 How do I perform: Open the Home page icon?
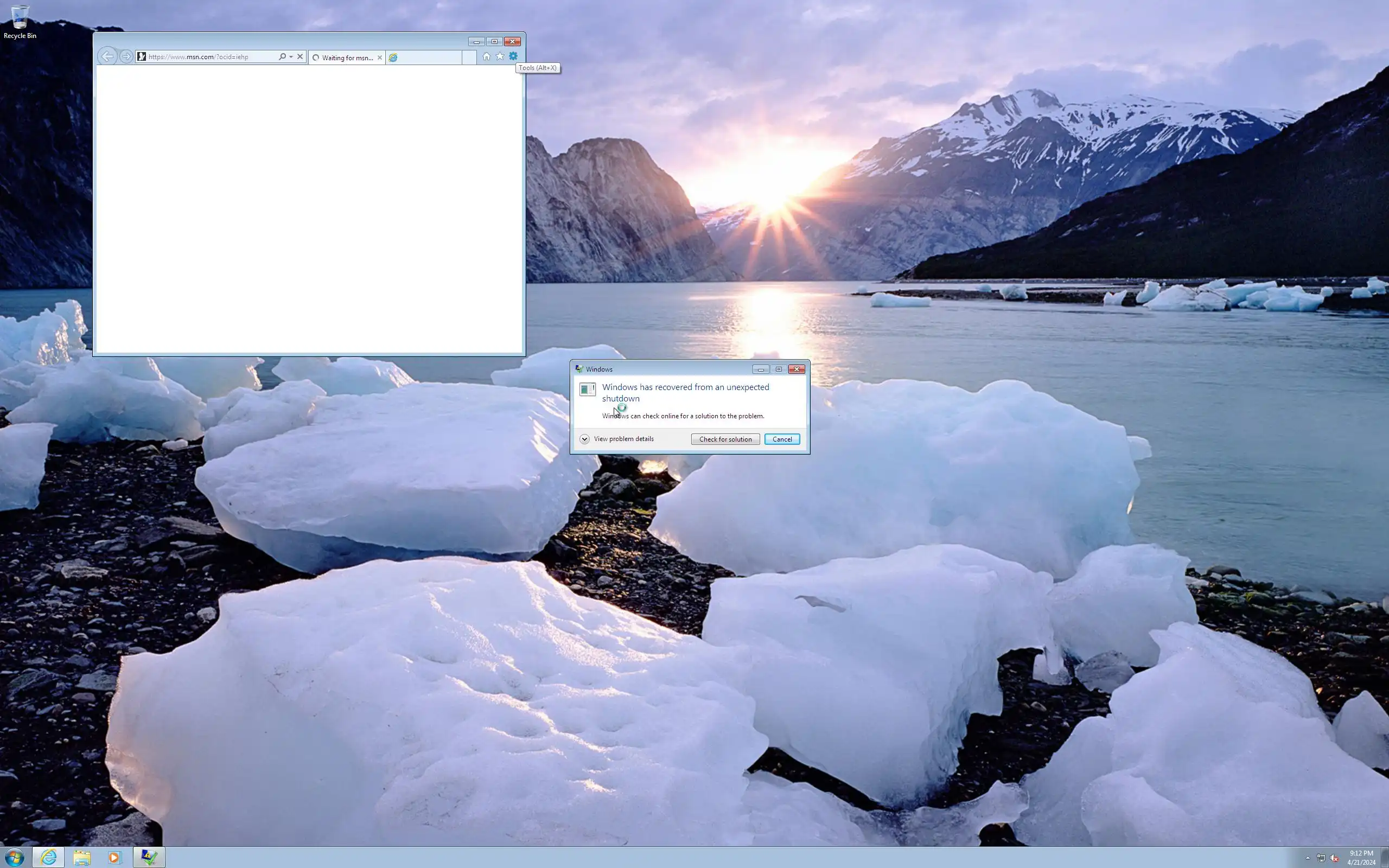point(486,56)
